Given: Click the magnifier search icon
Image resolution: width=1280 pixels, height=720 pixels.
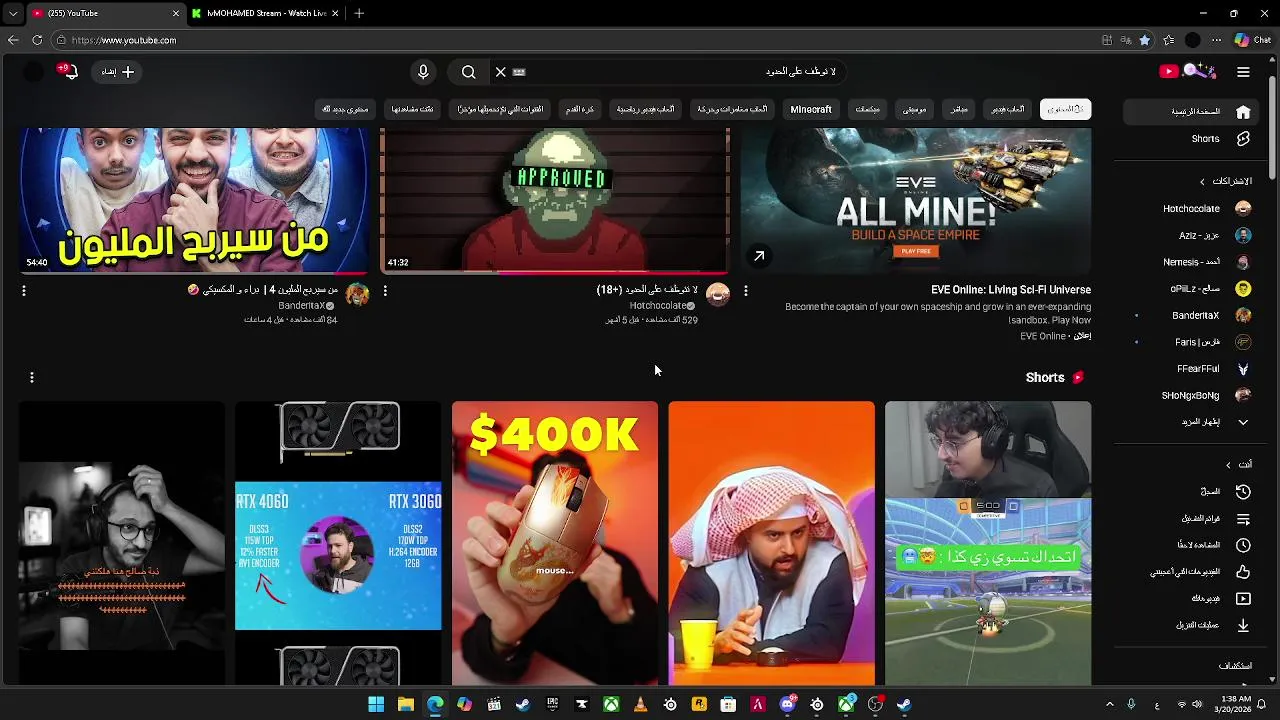Looking at the screenshot, I should [x=468, y=72].
